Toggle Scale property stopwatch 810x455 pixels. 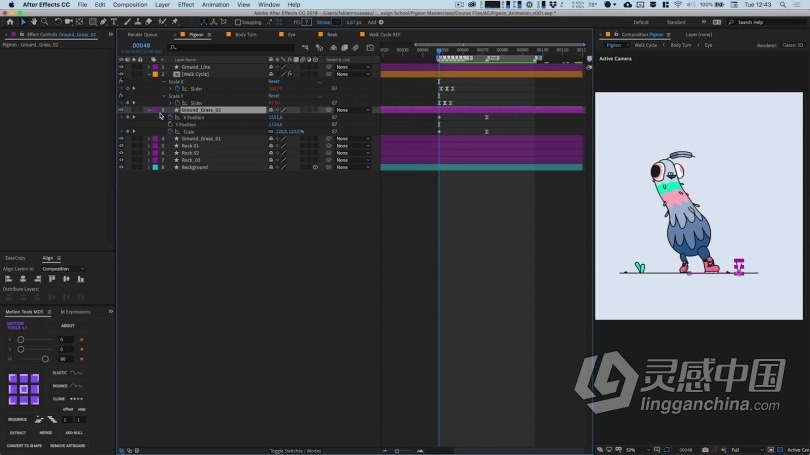click(170, 132)
